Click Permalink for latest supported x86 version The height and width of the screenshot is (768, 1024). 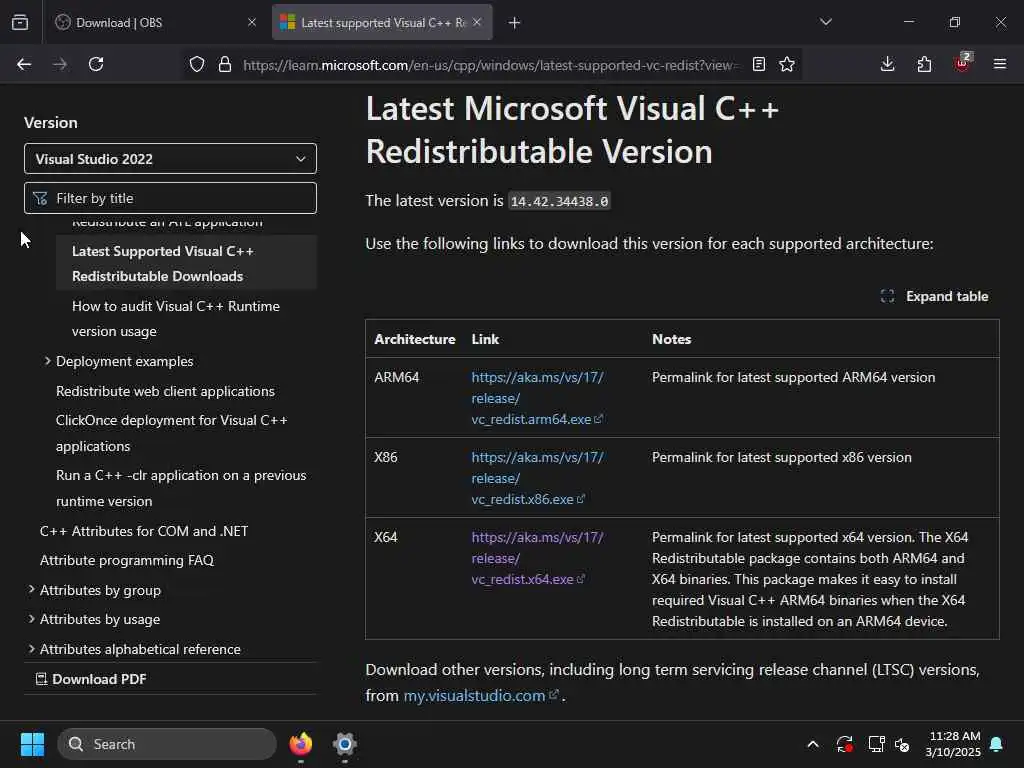(x=782, y=457)
